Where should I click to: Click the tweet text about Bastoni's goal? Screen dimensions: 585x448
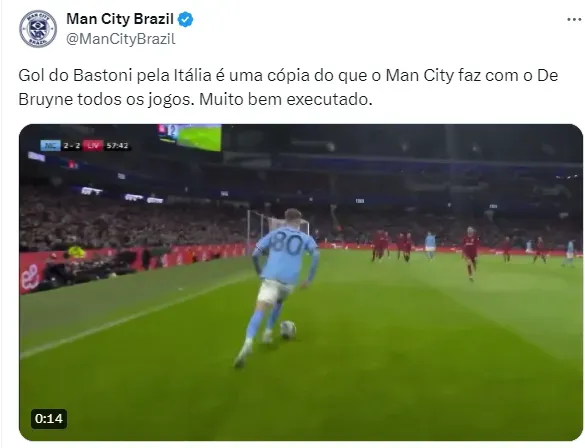tap(288, 87)
